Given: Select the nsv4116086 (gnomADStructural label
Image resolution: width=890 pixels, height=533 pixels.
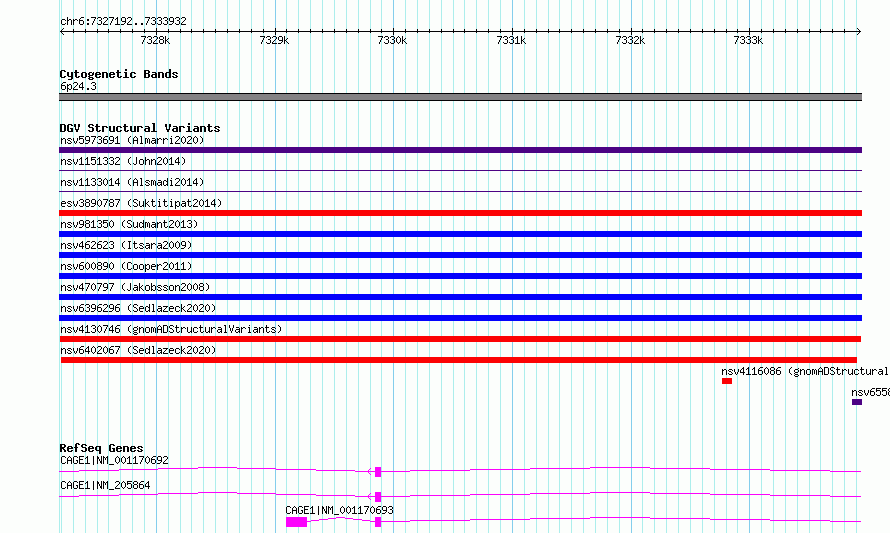Looking at the screenshot, I should coord(805,371).
